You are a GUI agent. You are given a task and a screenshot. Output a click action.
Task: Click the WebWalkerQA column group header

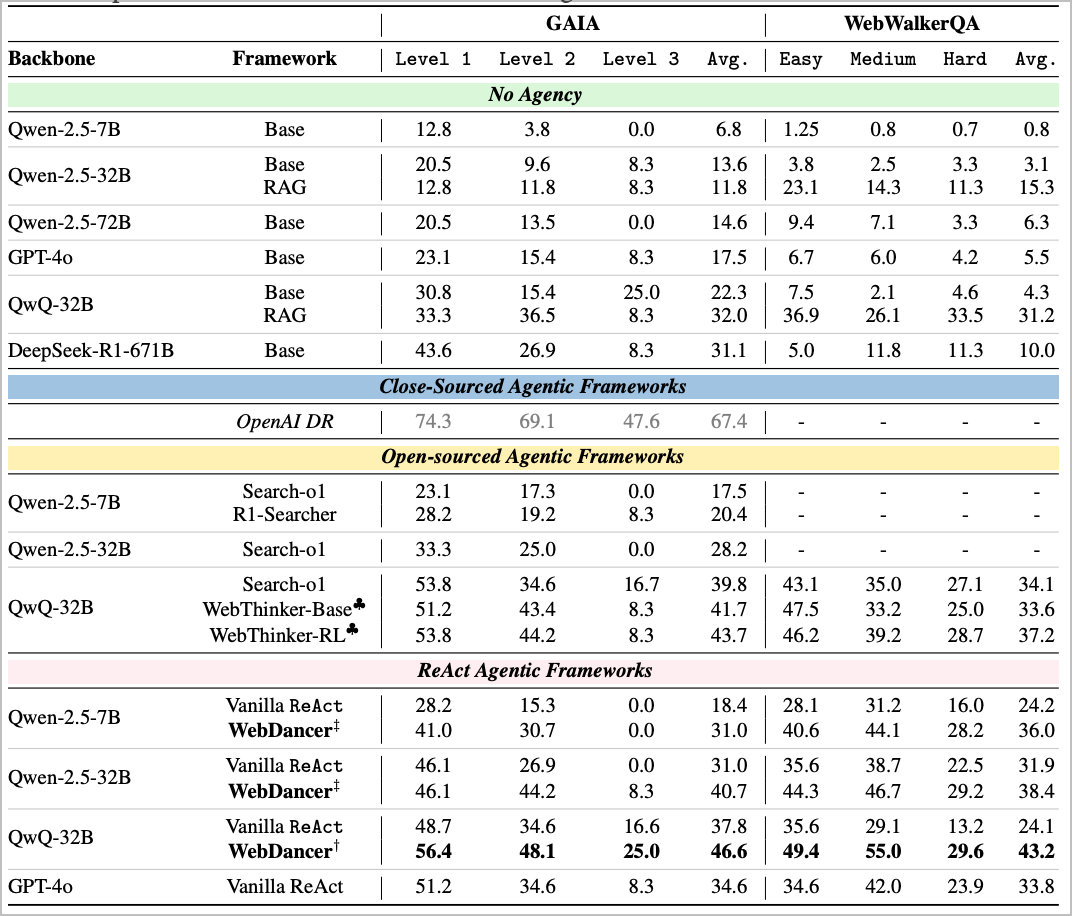coord(911,23)
